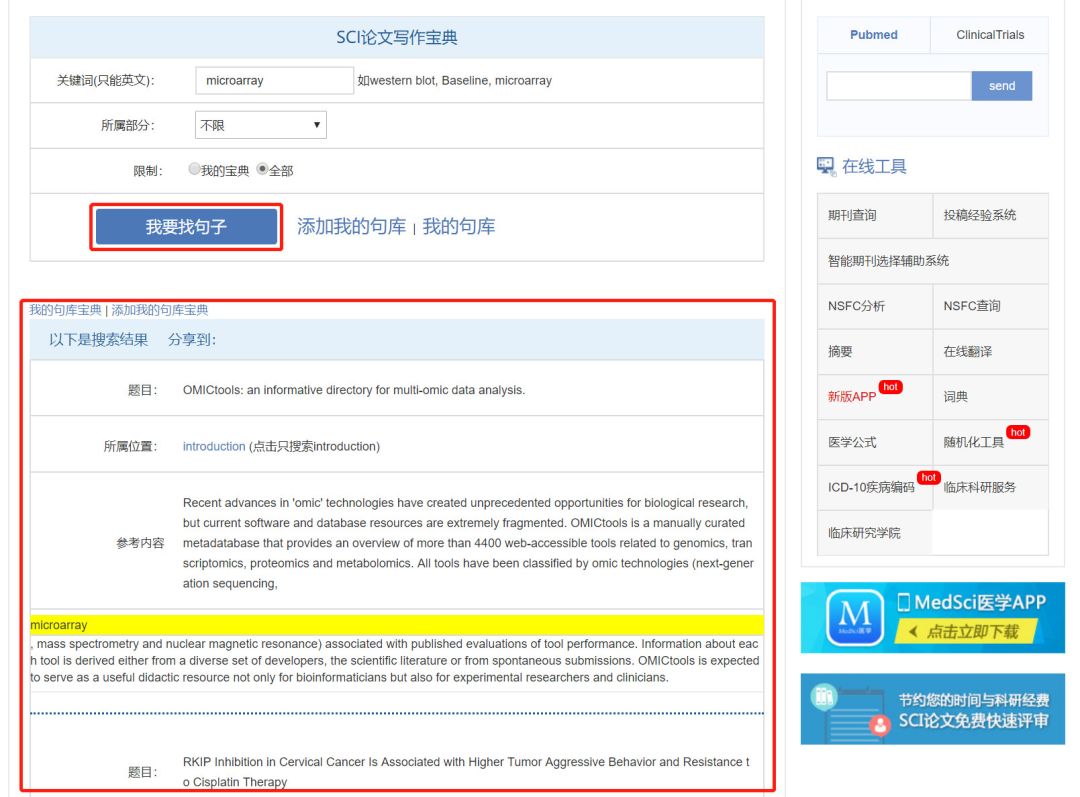The height and width of the screenshot is (797, 1080).
Task: Open the 临床科研服务 link
Action: click(979, 488)
